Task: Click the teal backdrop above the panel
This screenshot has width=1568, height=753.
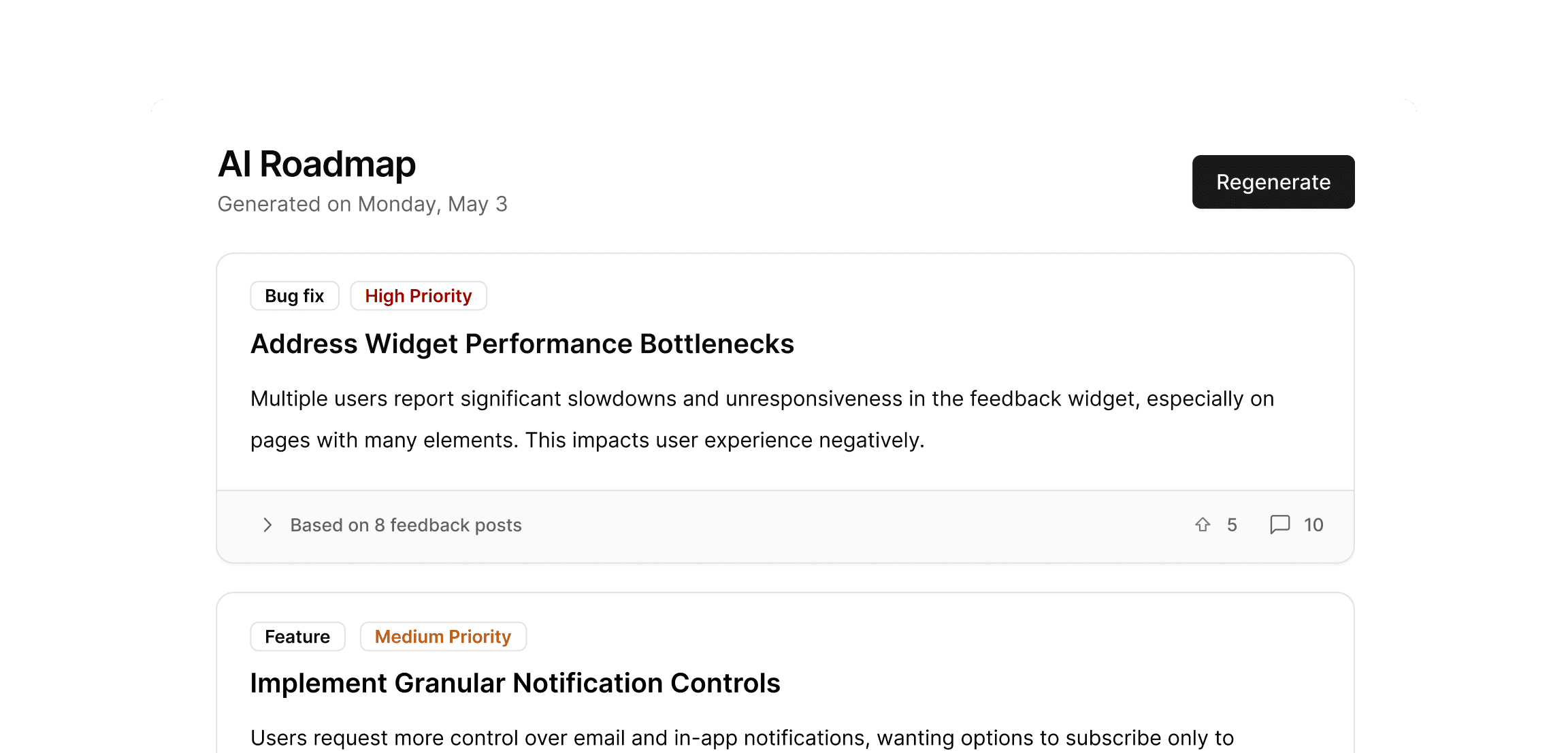Action: (783, 48)
